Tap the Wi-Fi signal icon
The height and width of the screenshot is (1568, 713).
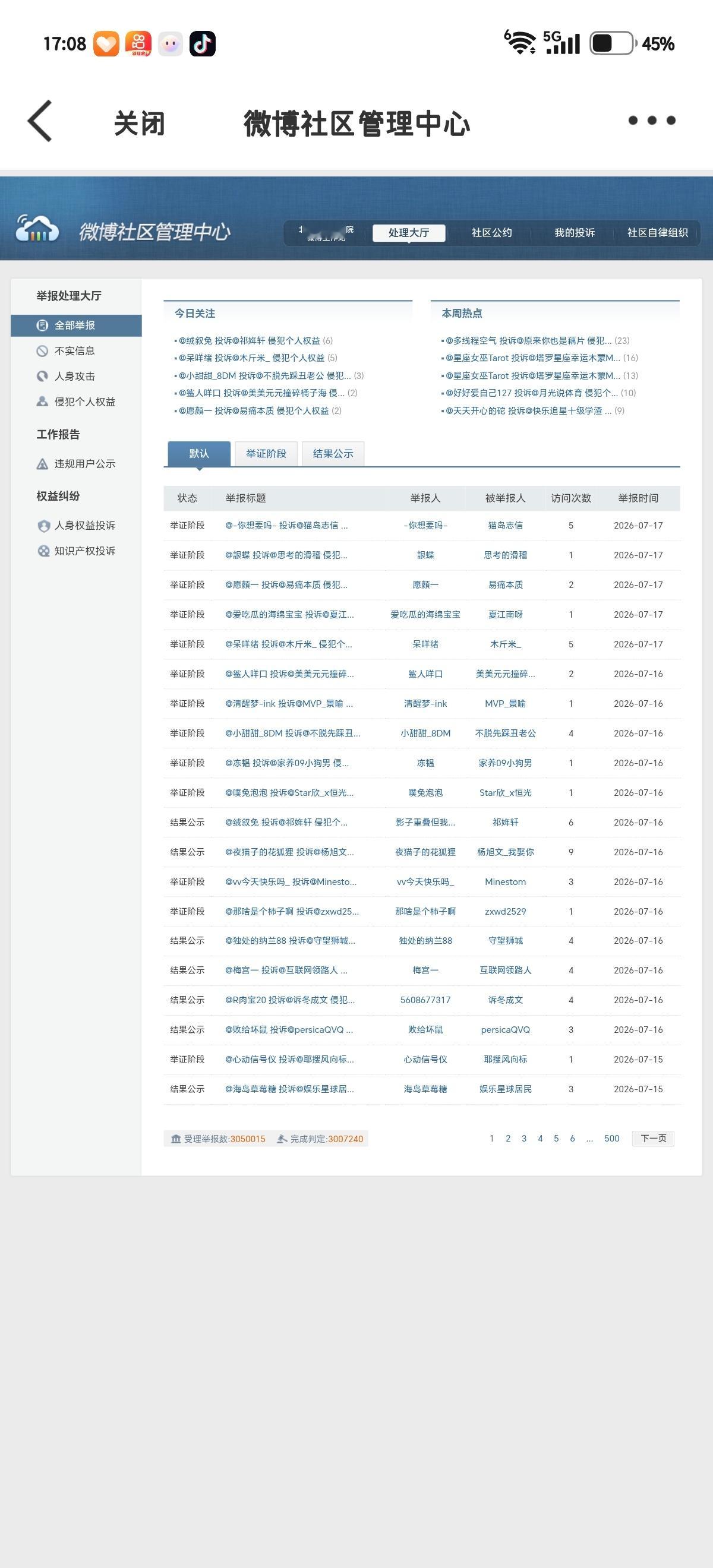[520, 43]
